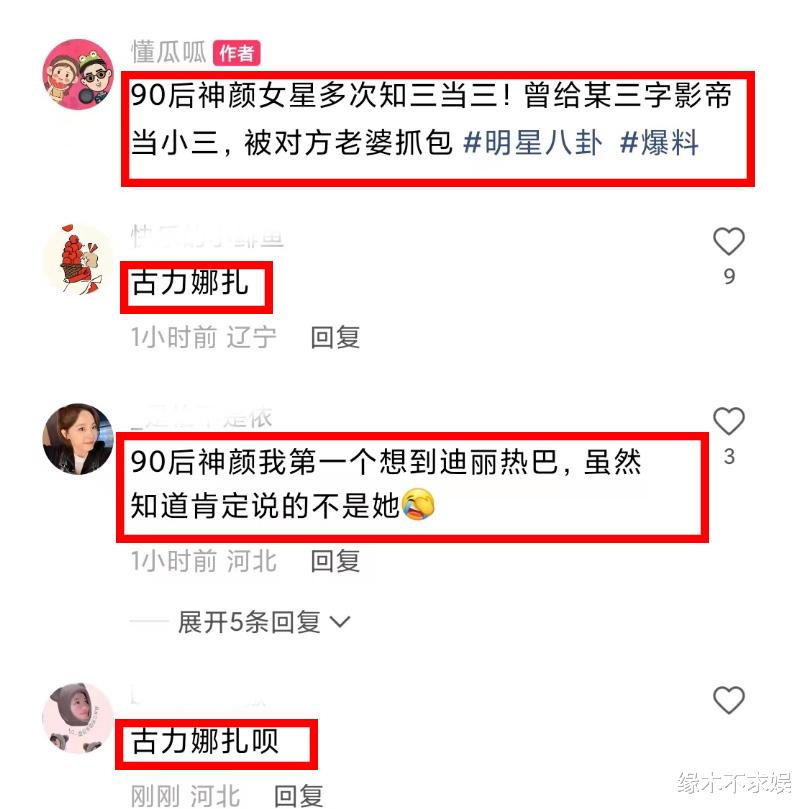Open the author 懂瓜呱 avatar

pos(78,74)
